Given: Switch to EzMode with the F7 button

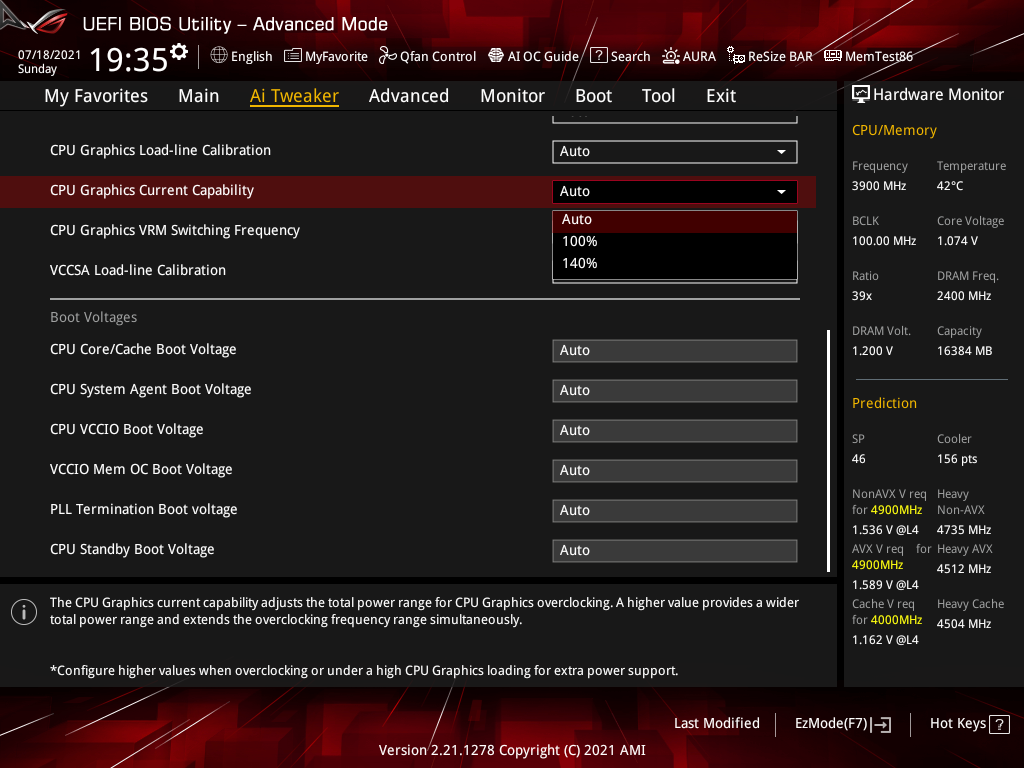Looking at the screenshot, I should (842, 723).
